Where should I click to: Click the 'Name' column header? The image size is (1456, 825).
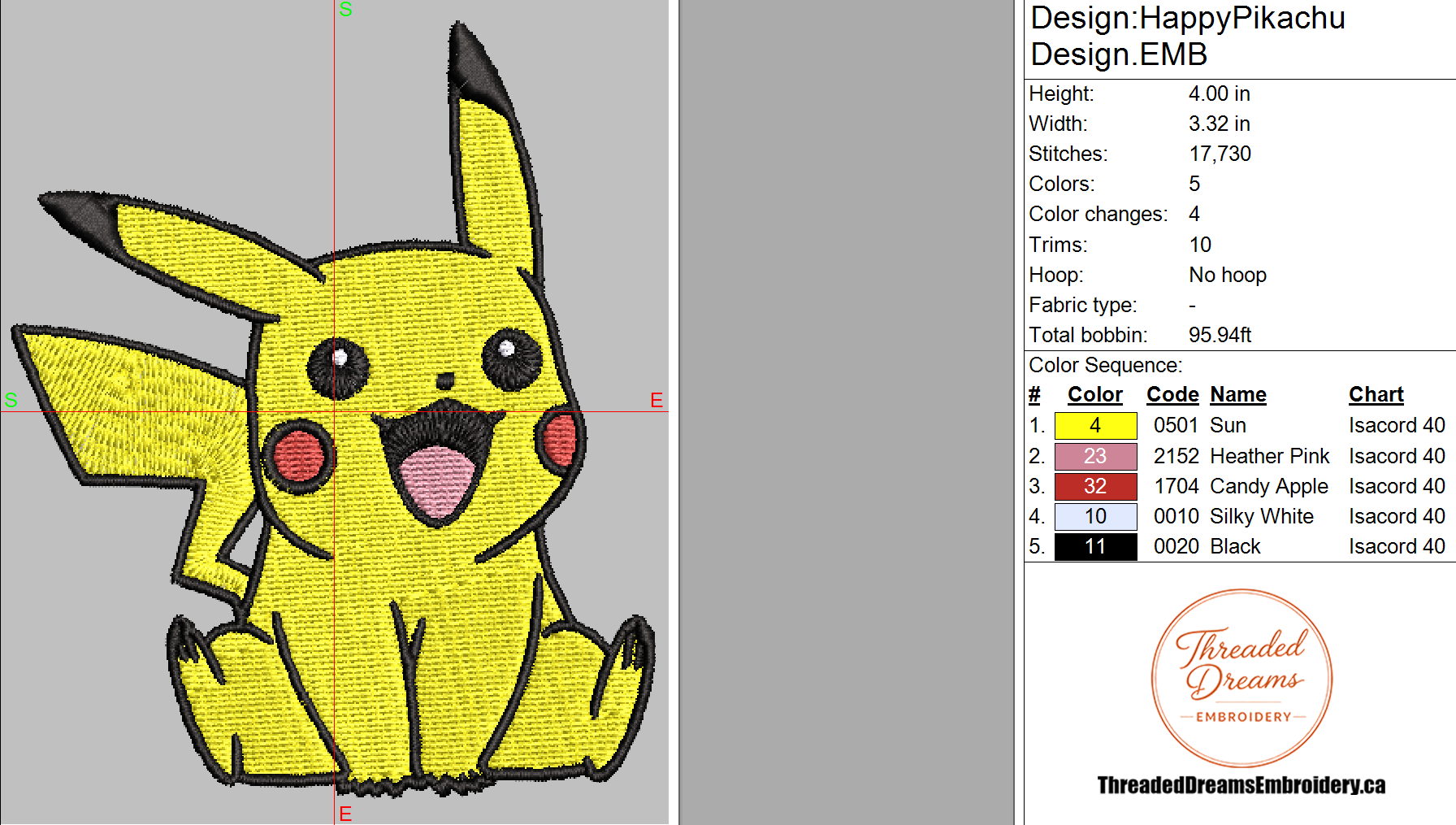pos(1238,394)
